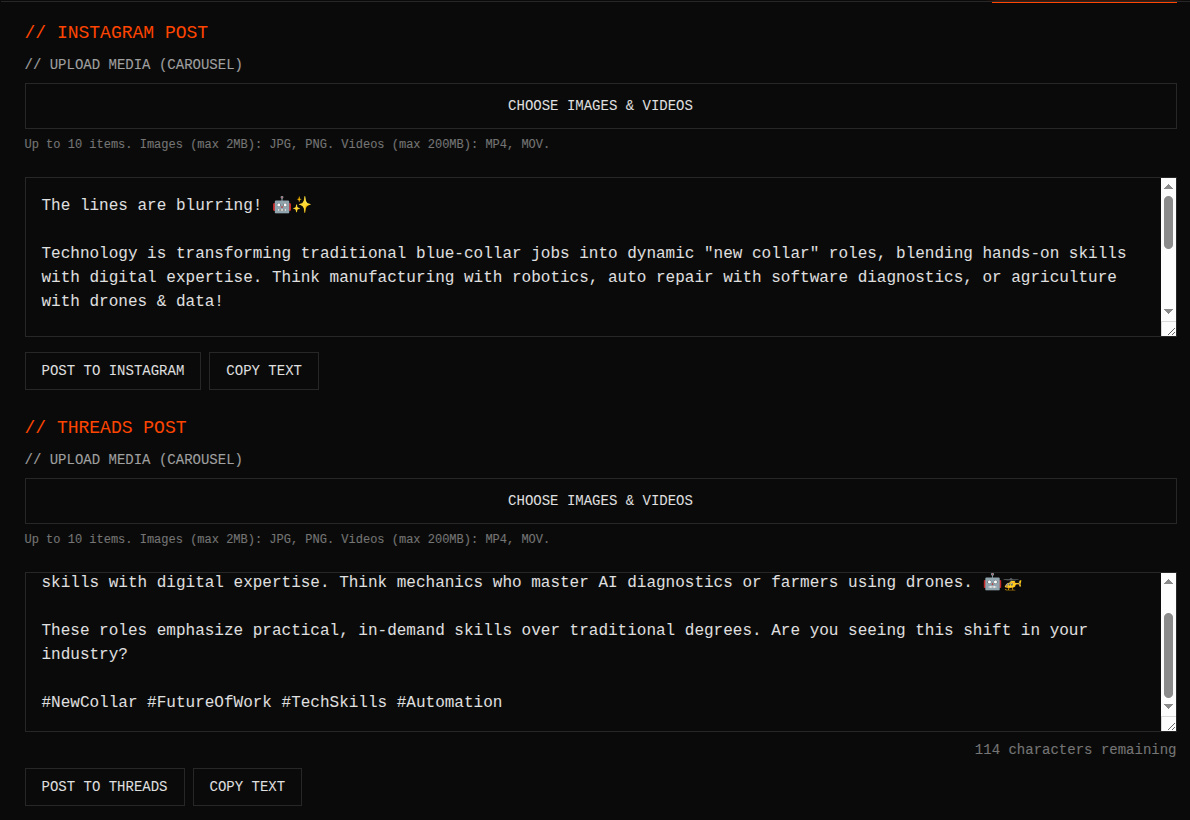
Task: Click POST TO INSTAGRAM
Action: point(112,370)
